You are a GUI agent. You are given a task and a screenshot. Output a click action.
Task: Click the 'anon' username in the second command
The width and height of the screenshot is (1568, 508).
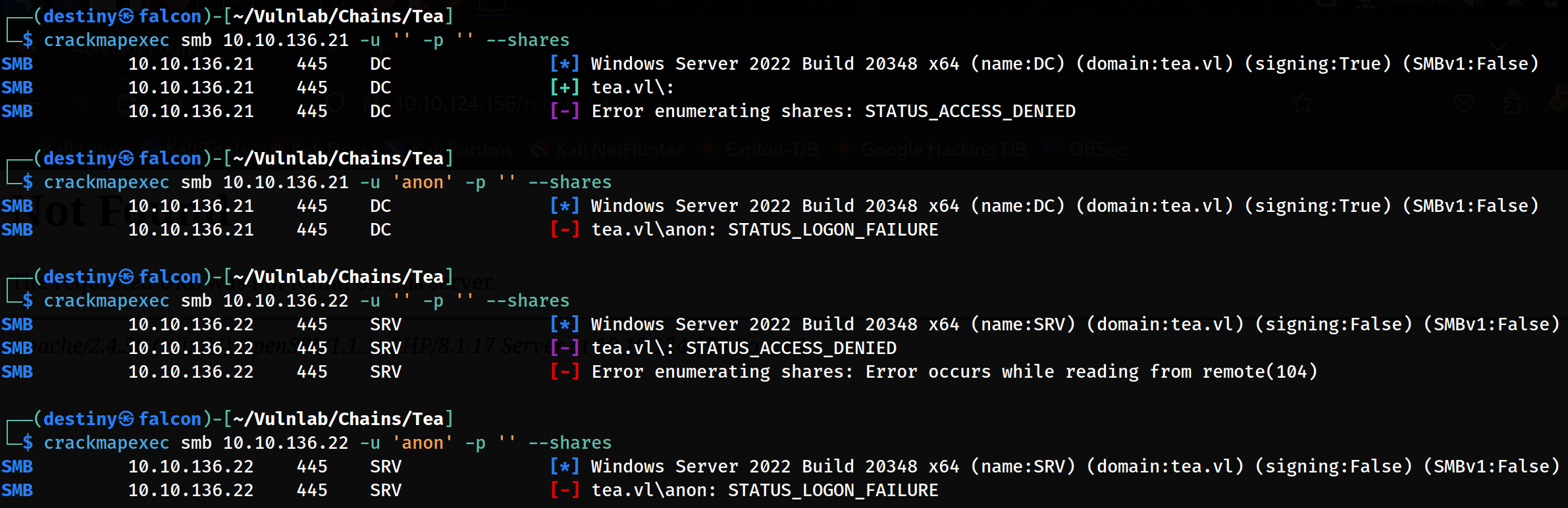tap(422, 182)
